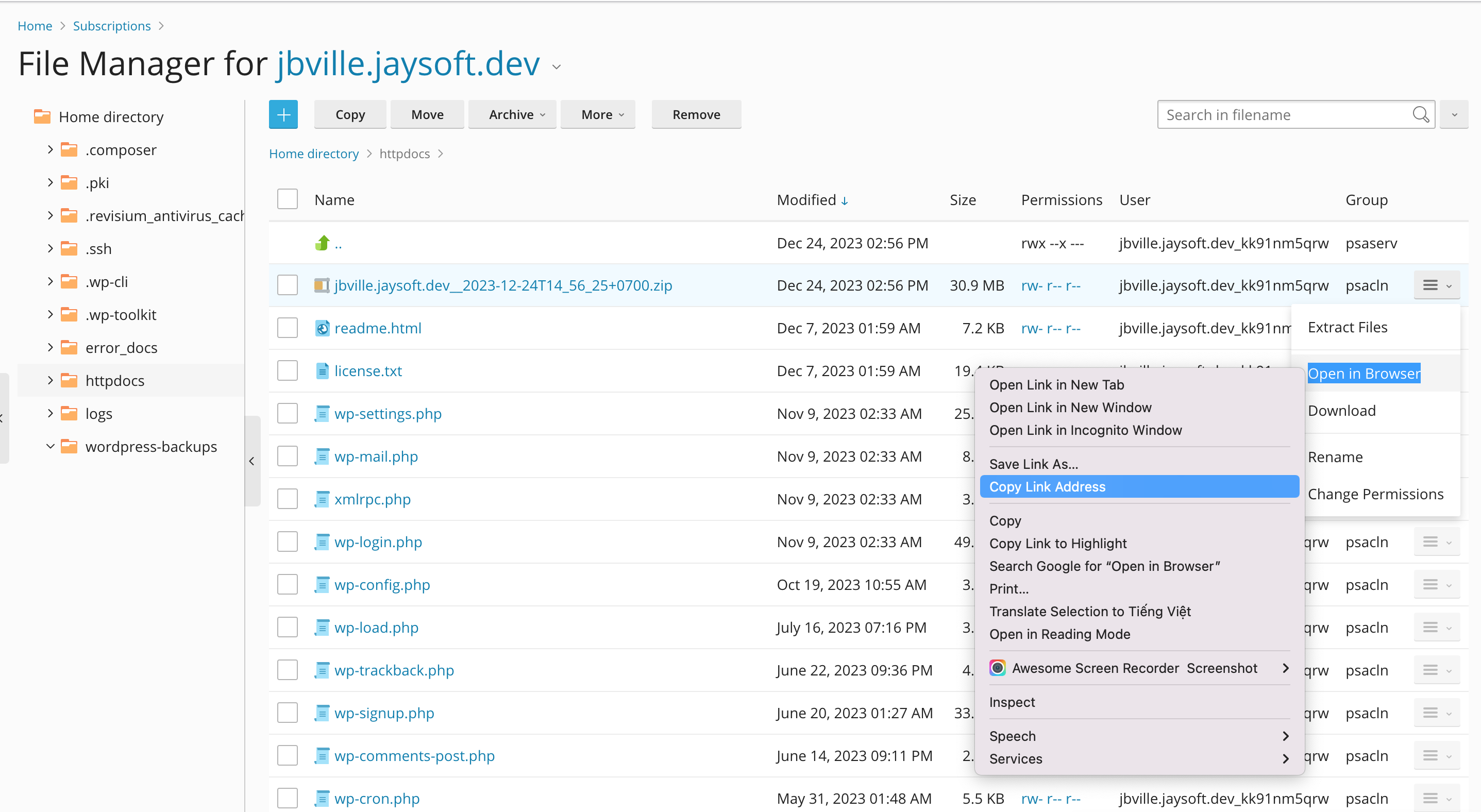This screenshot has height=812, width=1481.
Task: Check the select-all header checkbox
Action: (288, 199)
